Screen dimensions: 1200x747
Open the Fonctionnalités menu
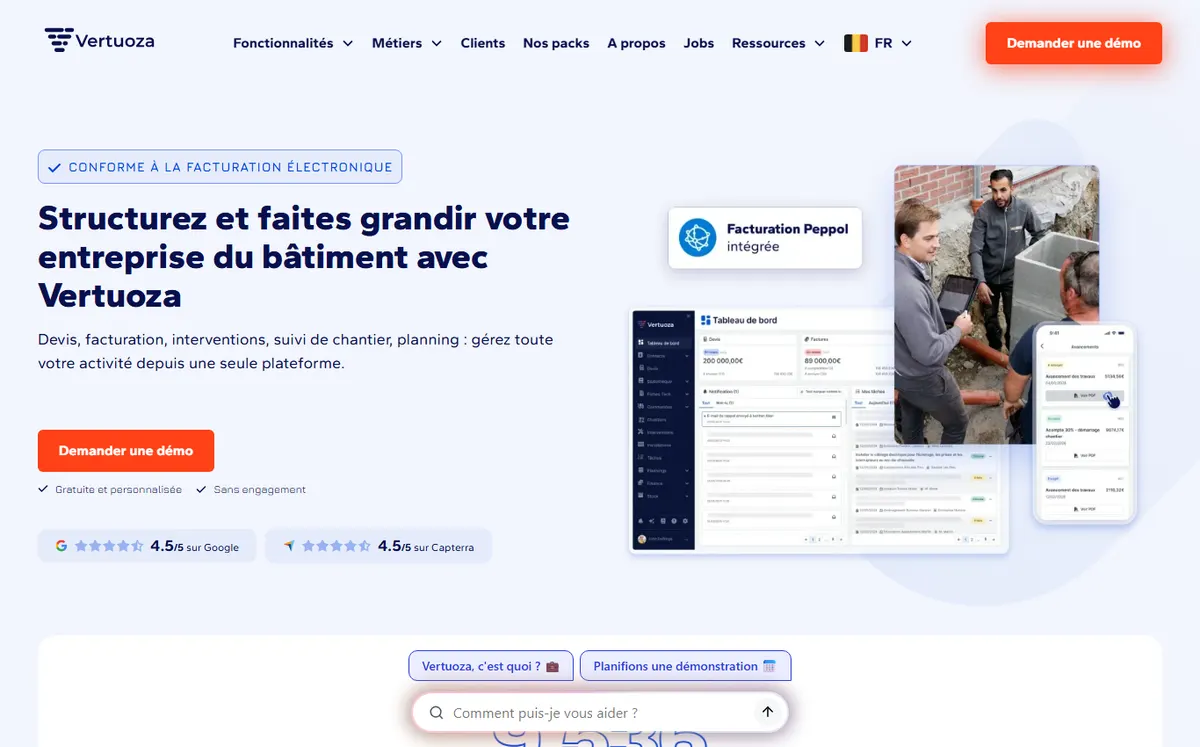pyautogui.click(x=293, y=43)
